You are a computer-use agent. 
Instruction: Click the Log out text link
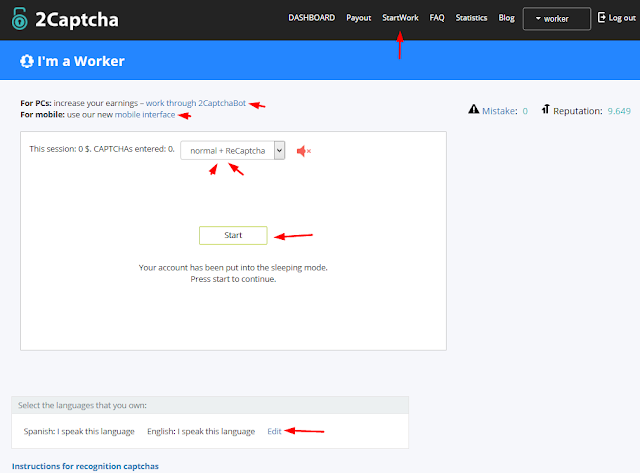coord(622,18)
